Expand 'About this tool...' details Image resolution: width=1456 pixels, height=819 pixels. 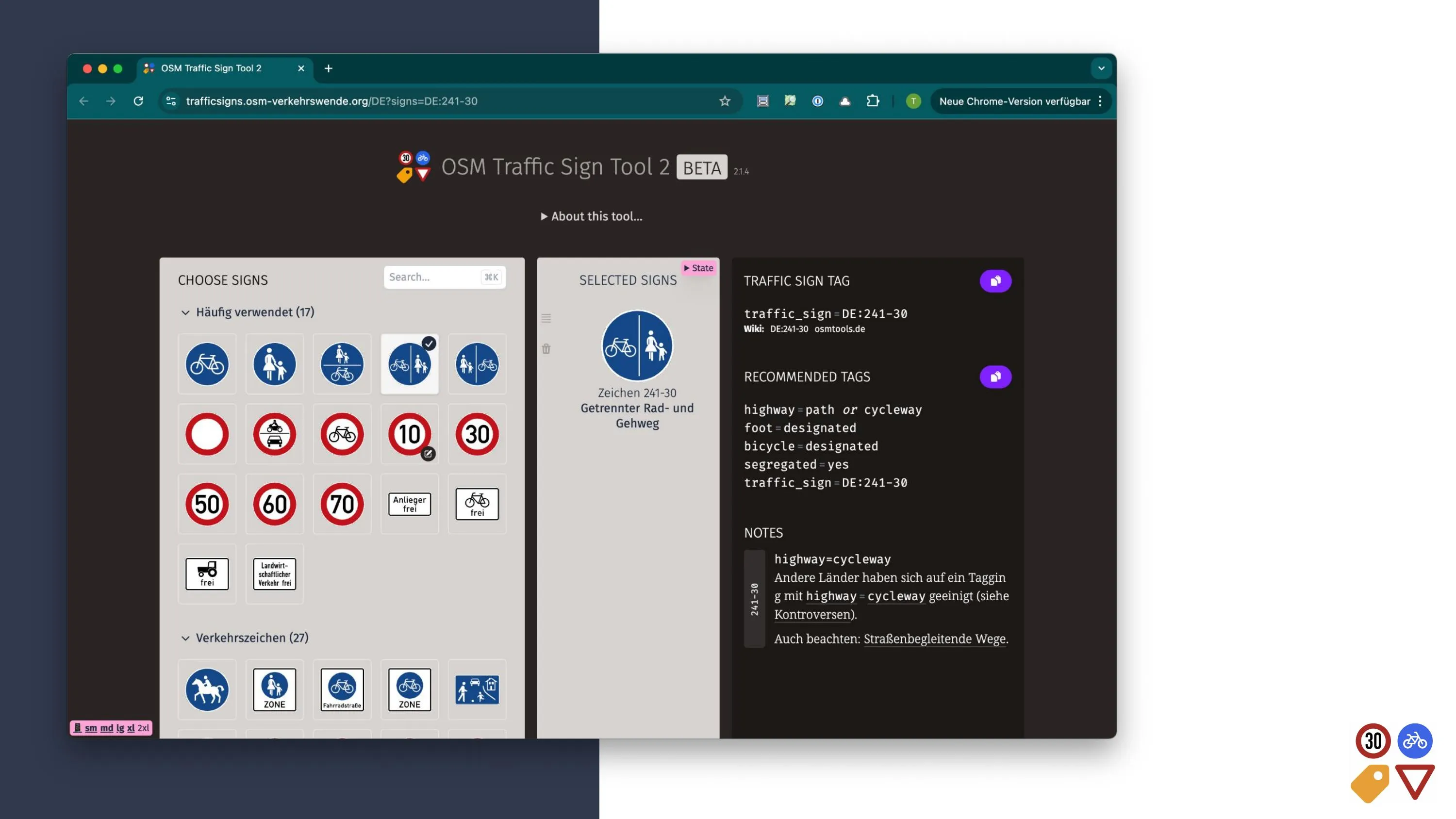point(591,216)
